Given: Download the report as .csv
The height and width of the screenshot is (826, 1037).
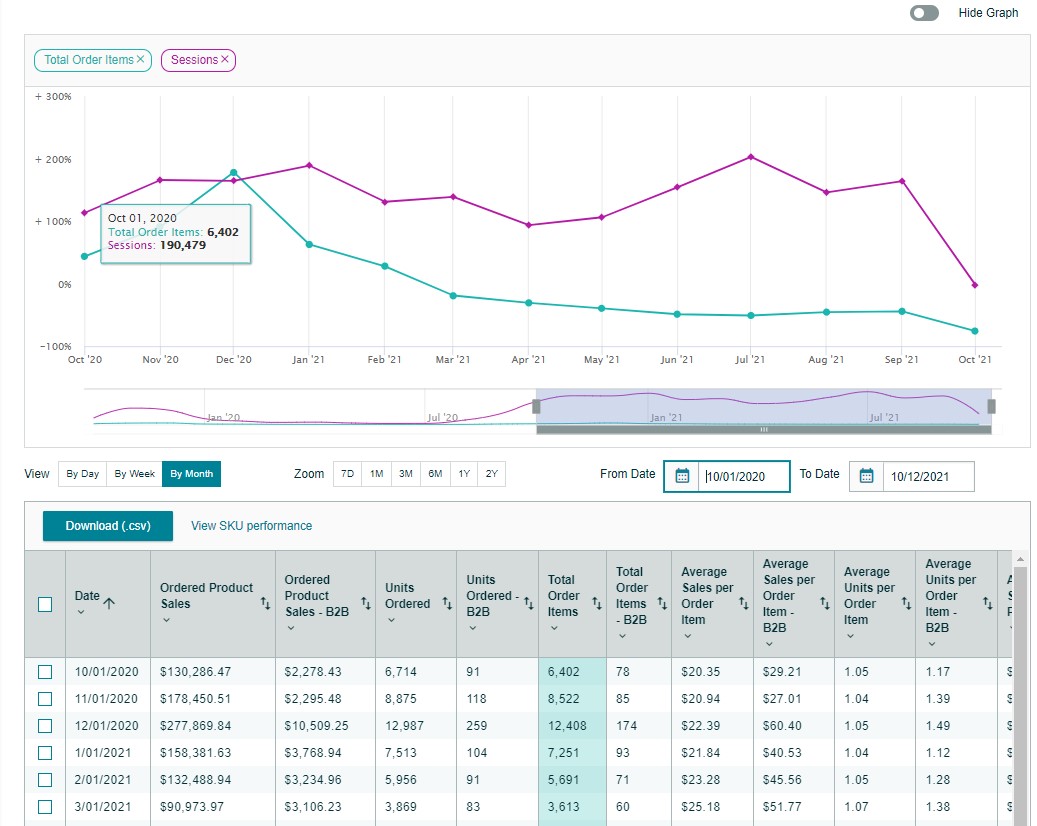Looking at the screenshot, I should [x=108, y=526].
